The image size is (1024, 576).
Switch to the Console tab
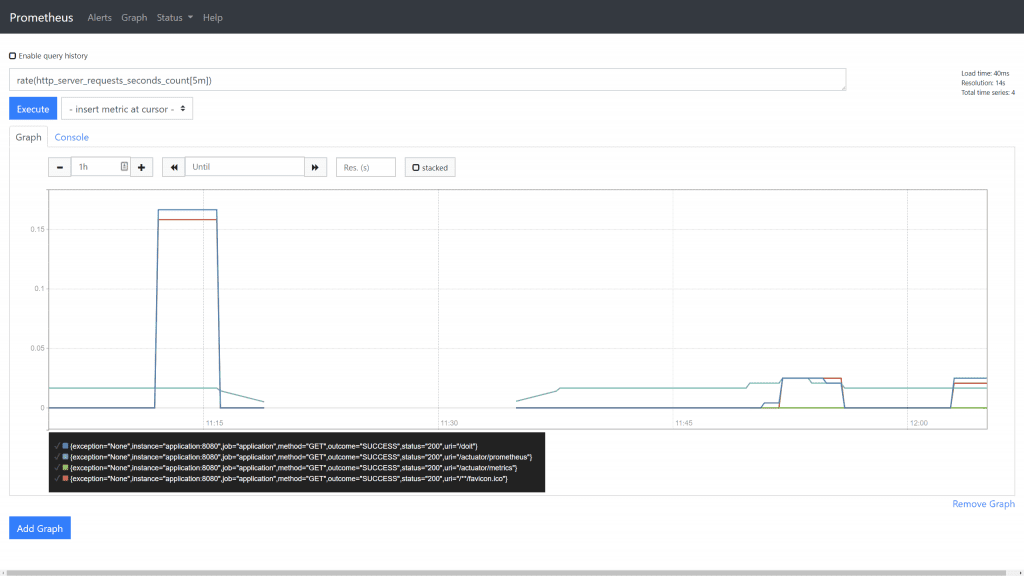coord(72,137)
